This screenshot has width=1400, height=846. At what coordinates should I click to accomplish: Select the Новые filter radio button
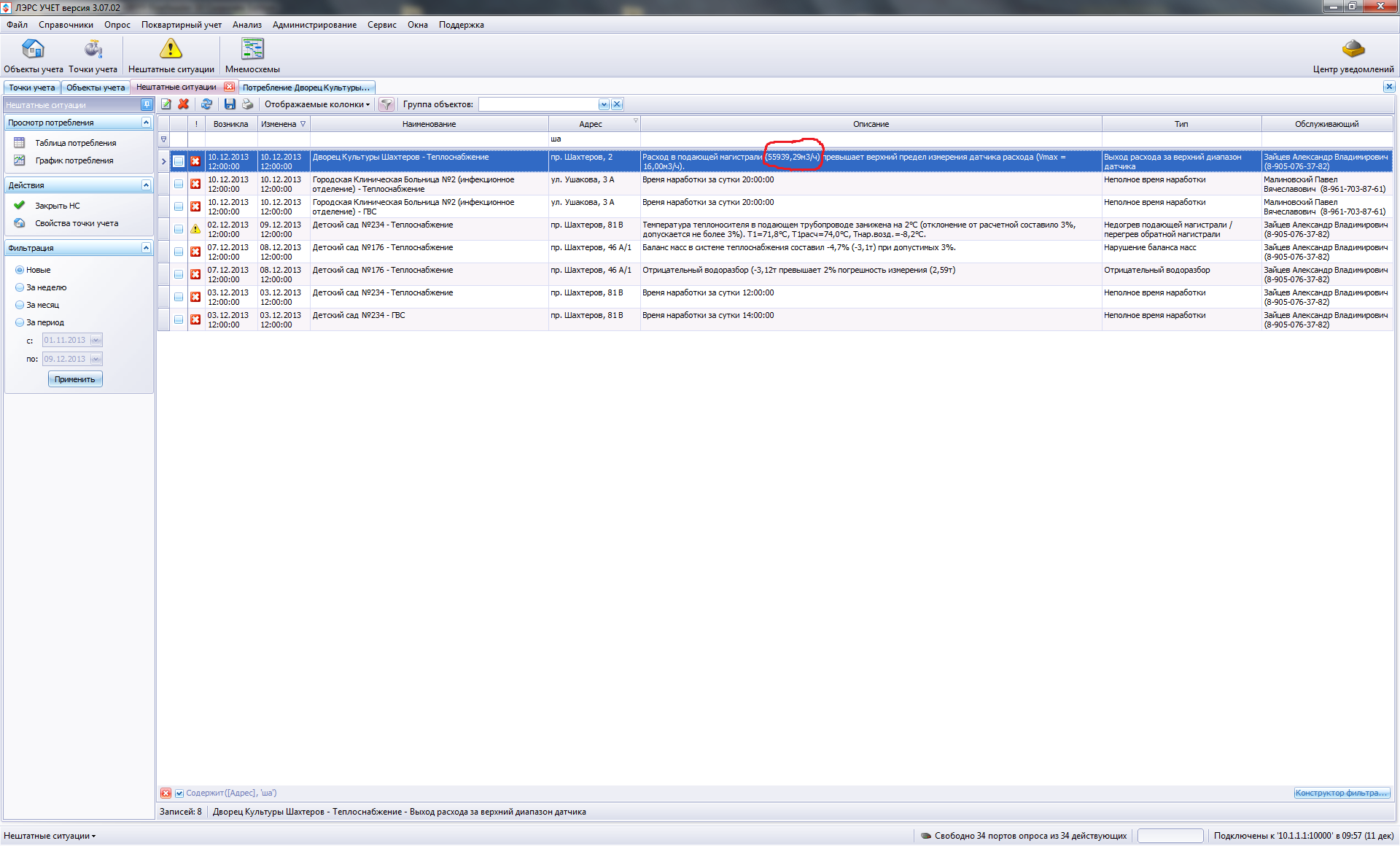(20, 270)
